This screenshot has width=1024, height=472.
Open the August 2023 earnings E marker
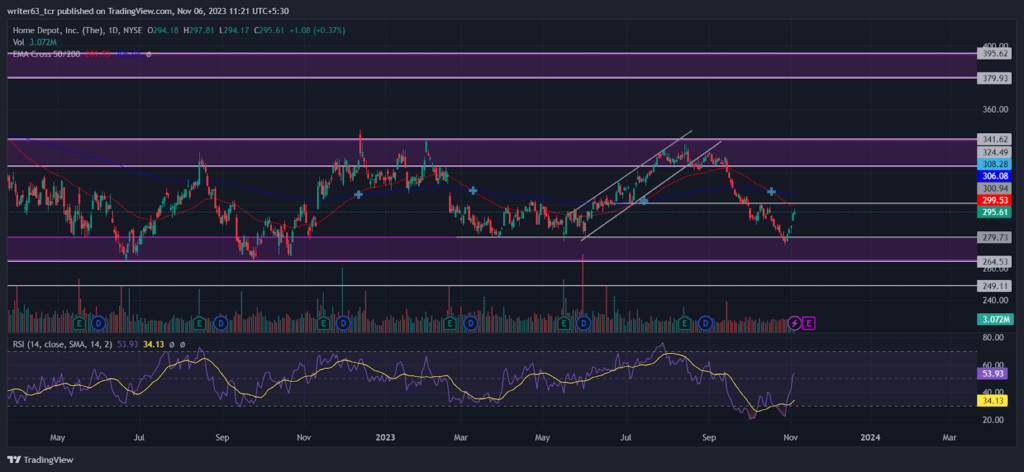685,323
